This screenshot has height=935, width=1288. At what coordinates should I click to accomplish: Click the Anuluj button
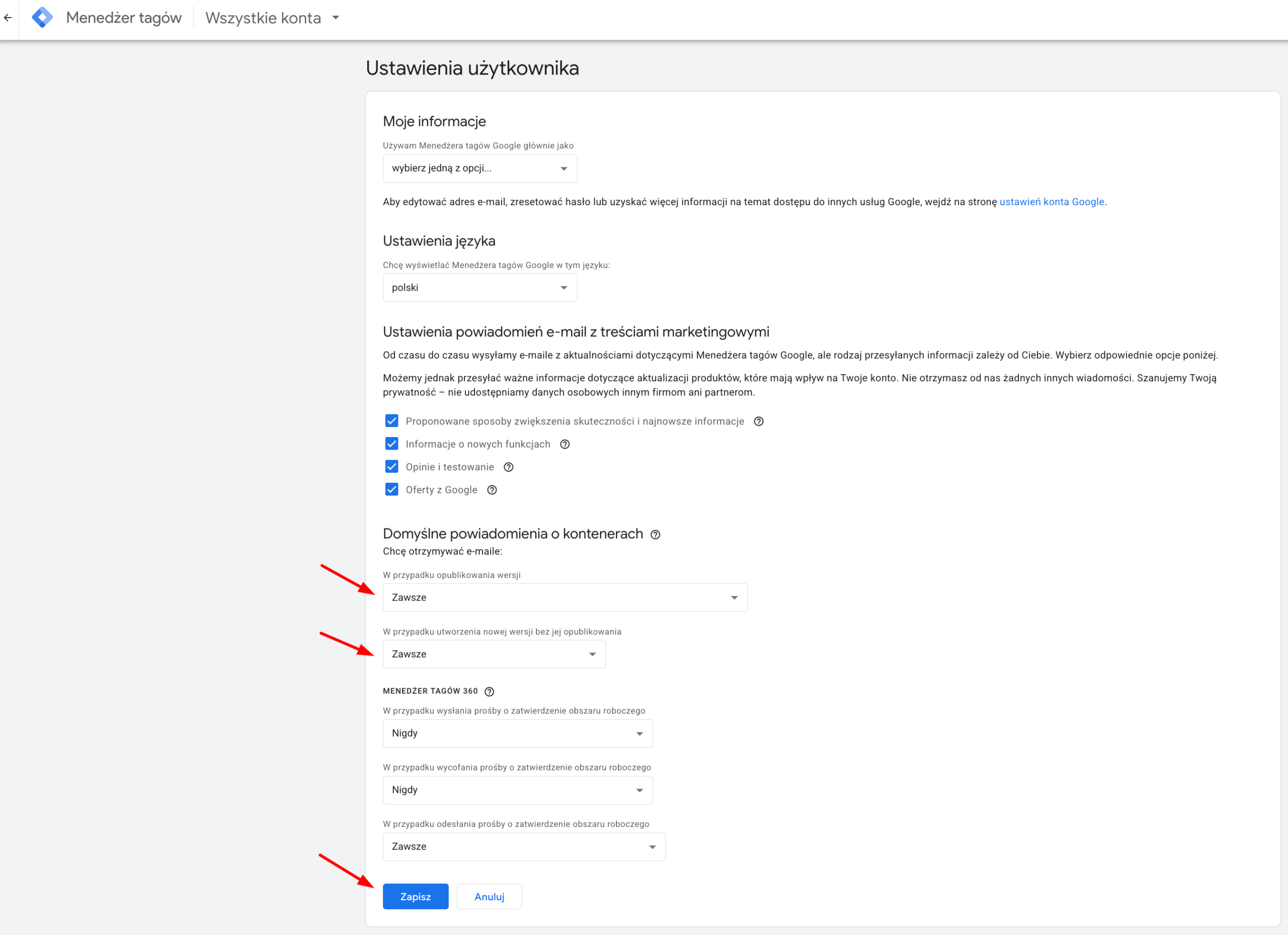[x=490, y=897]
